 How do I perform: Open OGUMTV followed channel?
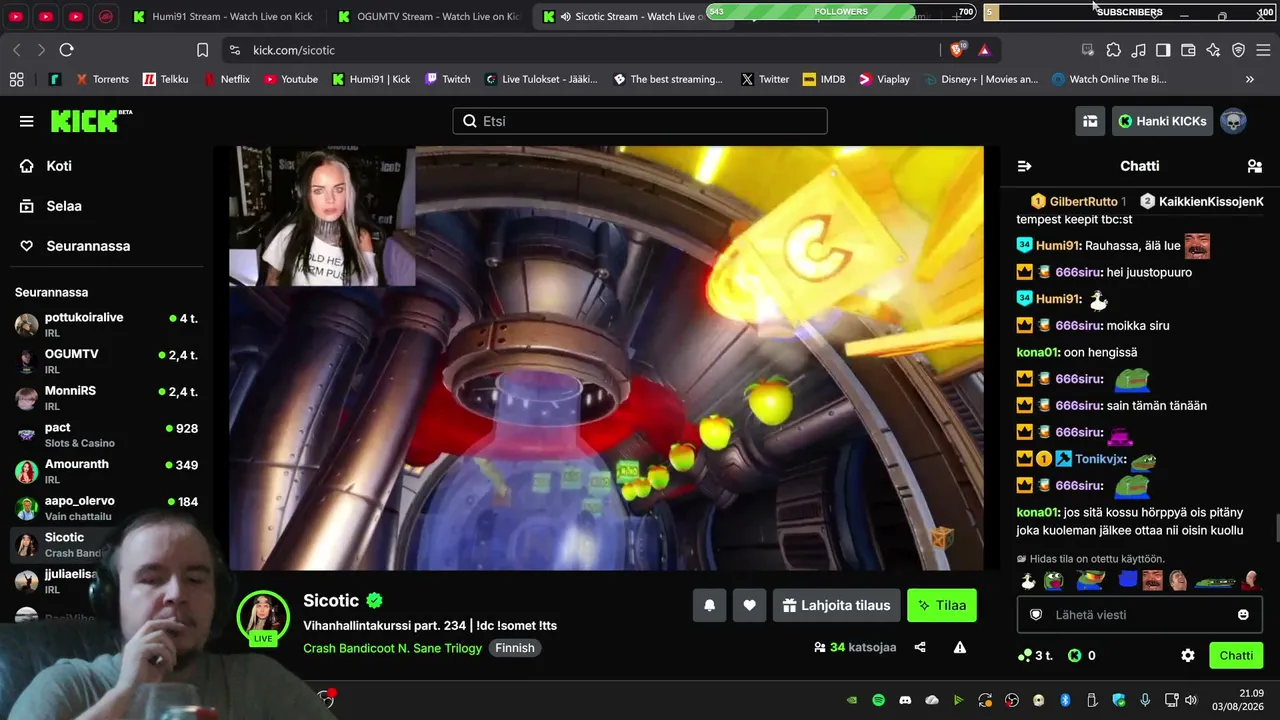coord(106,361)
